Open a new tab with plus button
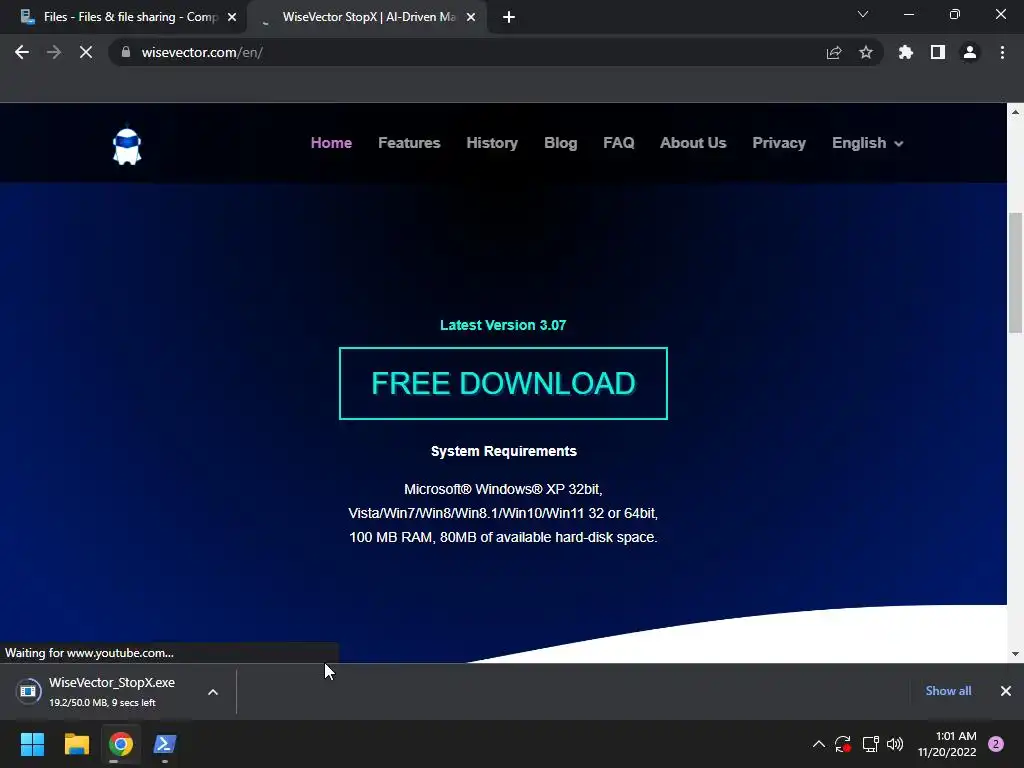 [x=509, y=17]
